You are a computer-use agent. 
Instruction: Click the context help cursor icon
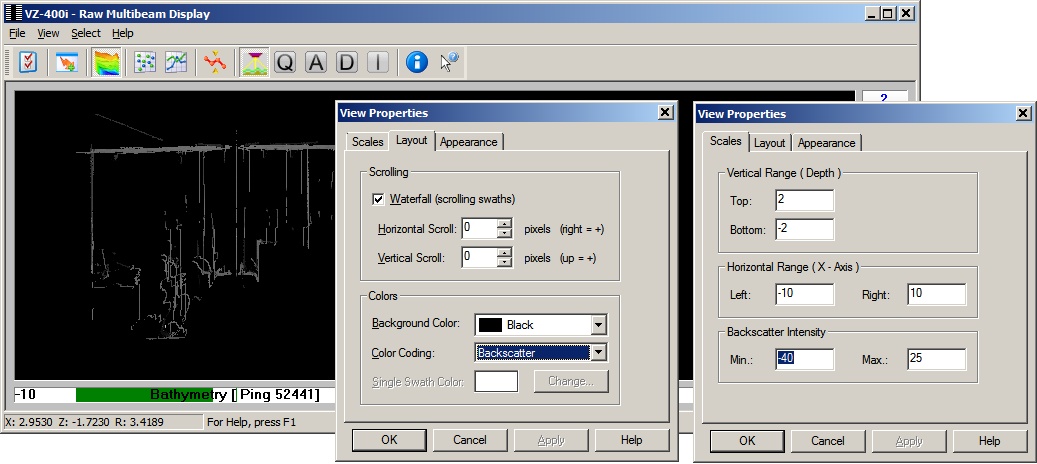point(449,62)
